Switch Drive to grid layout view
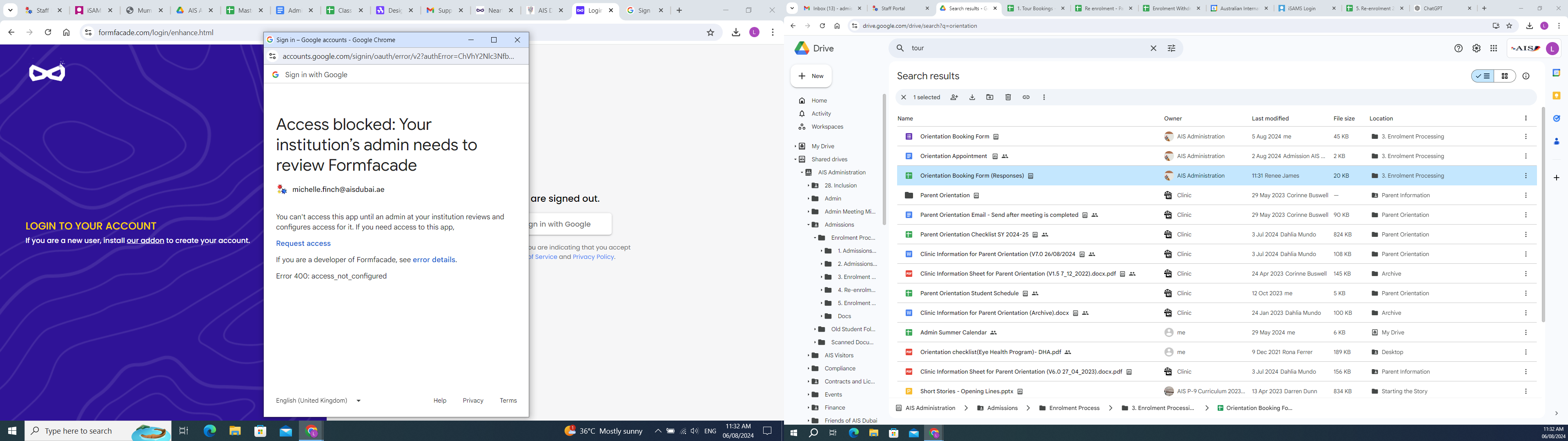 click(x=1505, y=76)
